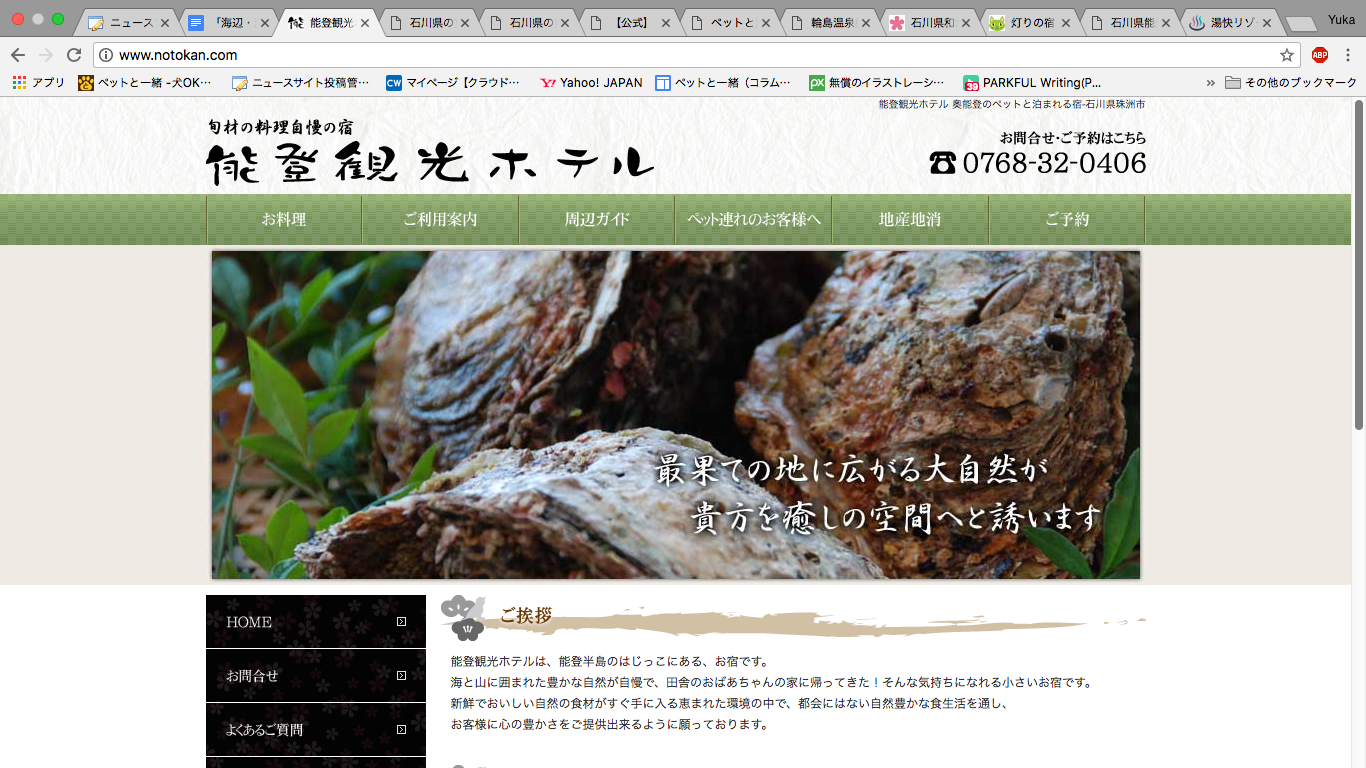1366x768 pixels.
Task: Open the 周辺ガイド navigation menu item
Action: (x=597, y=219)
